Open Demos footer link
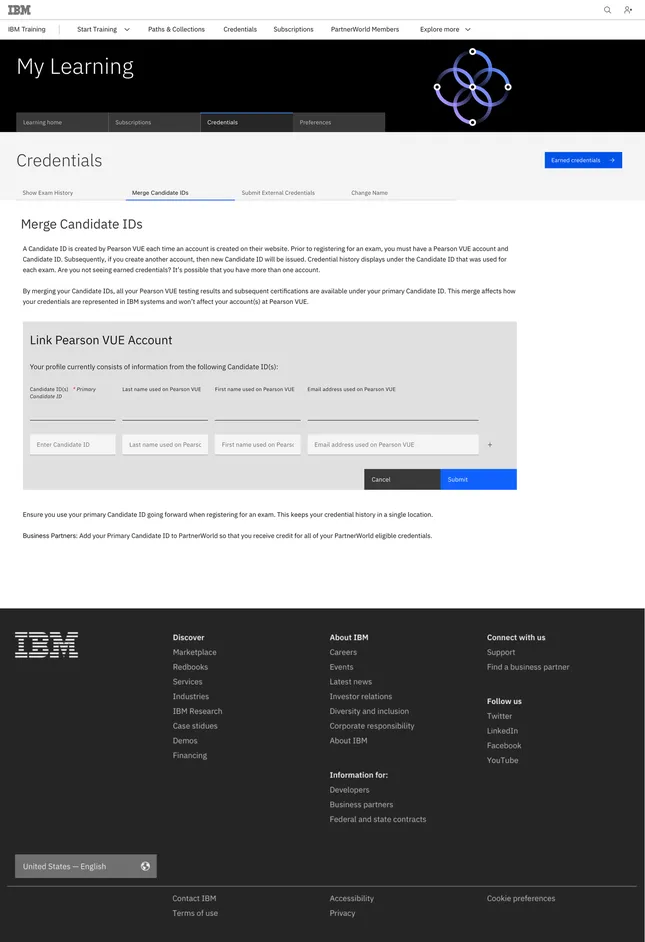 coord(185,741)
